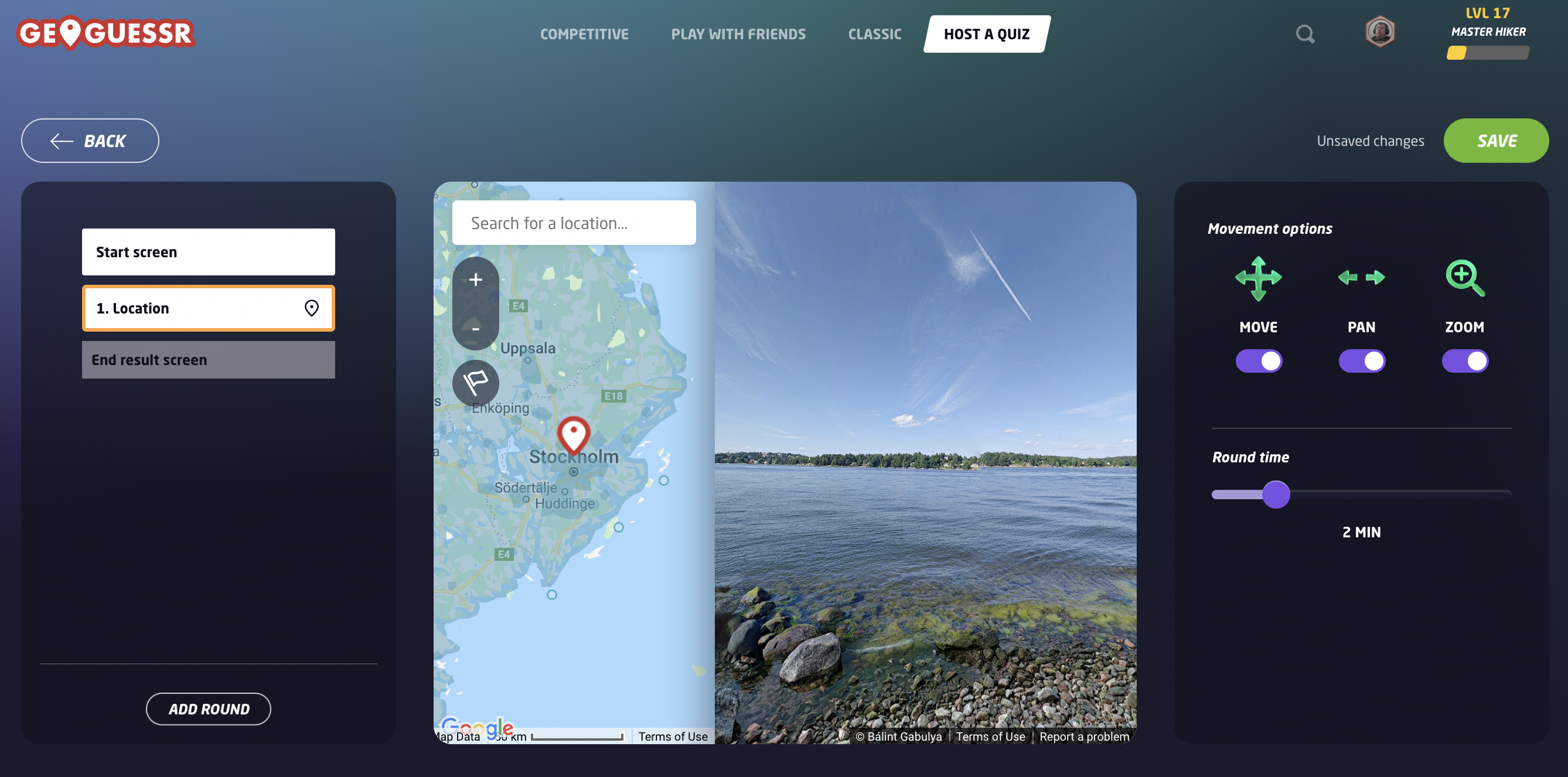This screenshot has width=1568, height=777.
Task: Open the user profile avatar
Action: [x=1379, y=32]
